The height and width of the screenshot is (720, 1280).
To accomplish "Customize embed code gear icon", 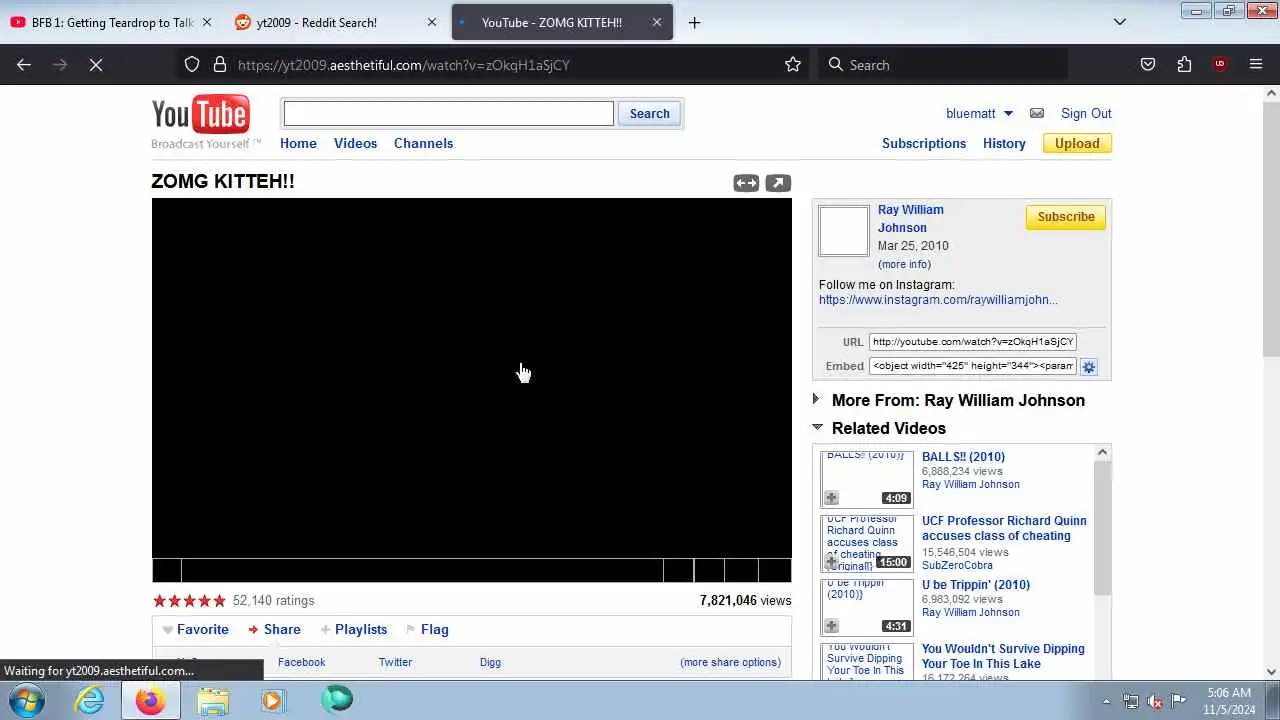I will 1089,367.
